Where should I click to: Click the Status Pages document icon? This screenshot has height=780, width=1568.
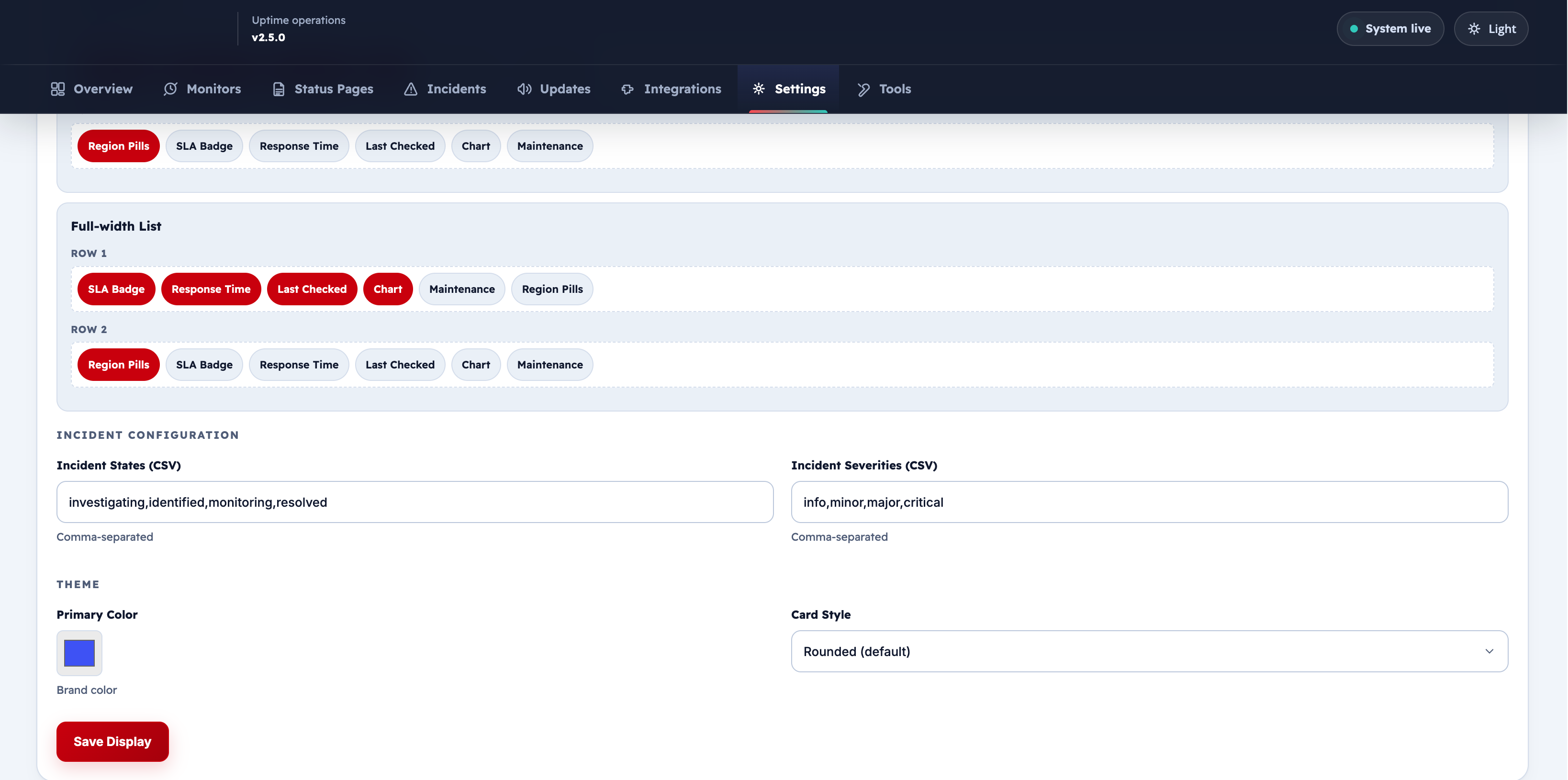point(279,89)
